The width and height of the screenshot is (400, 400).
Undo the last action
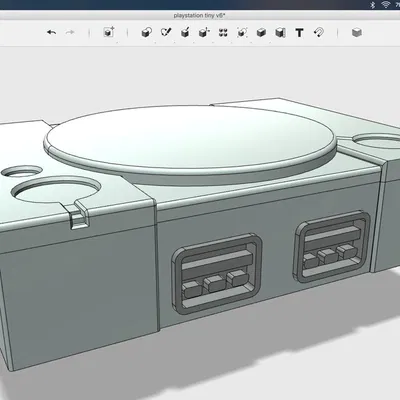coord(51,32)
